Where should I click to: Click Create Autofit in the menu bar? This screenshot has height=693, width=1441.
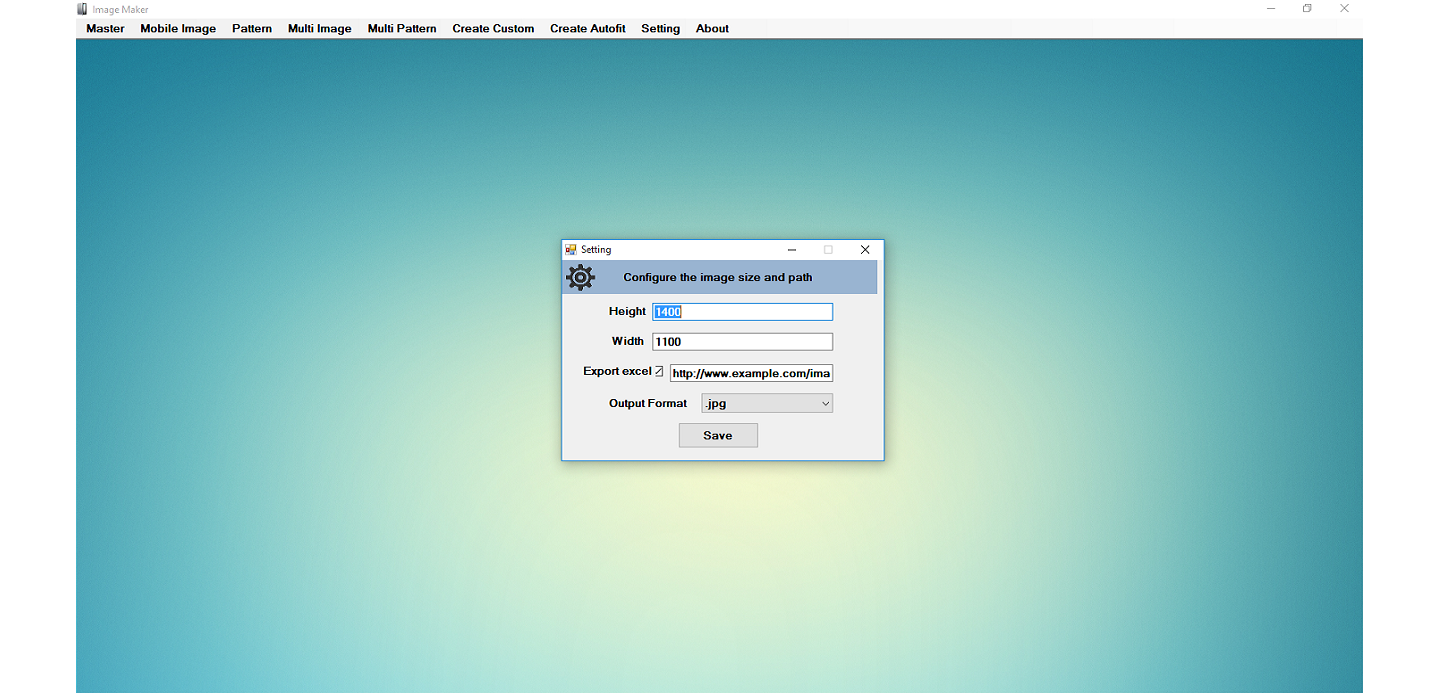[x=588, y=29]
